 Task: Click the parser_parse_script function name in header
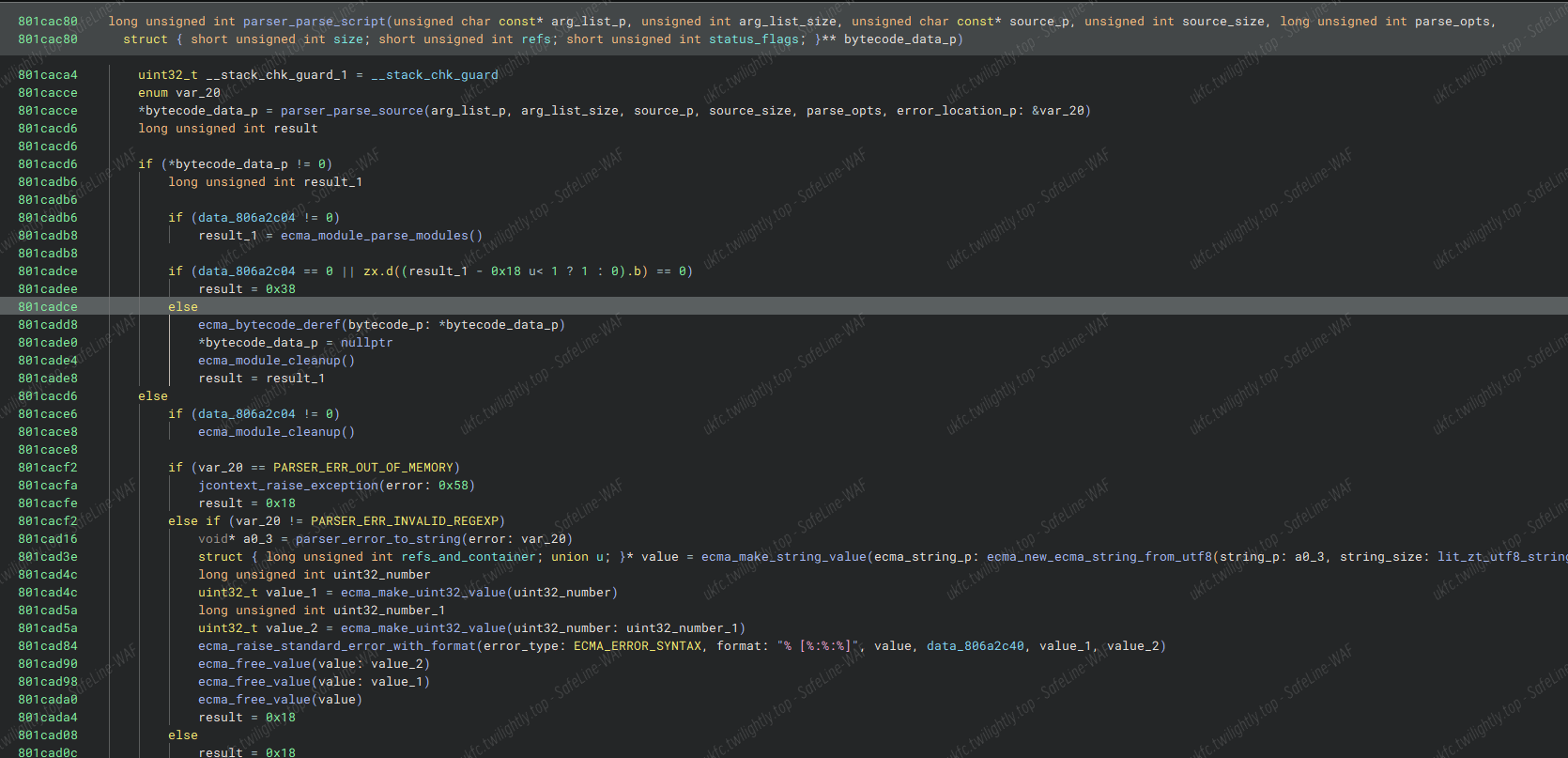coord(314,22)
